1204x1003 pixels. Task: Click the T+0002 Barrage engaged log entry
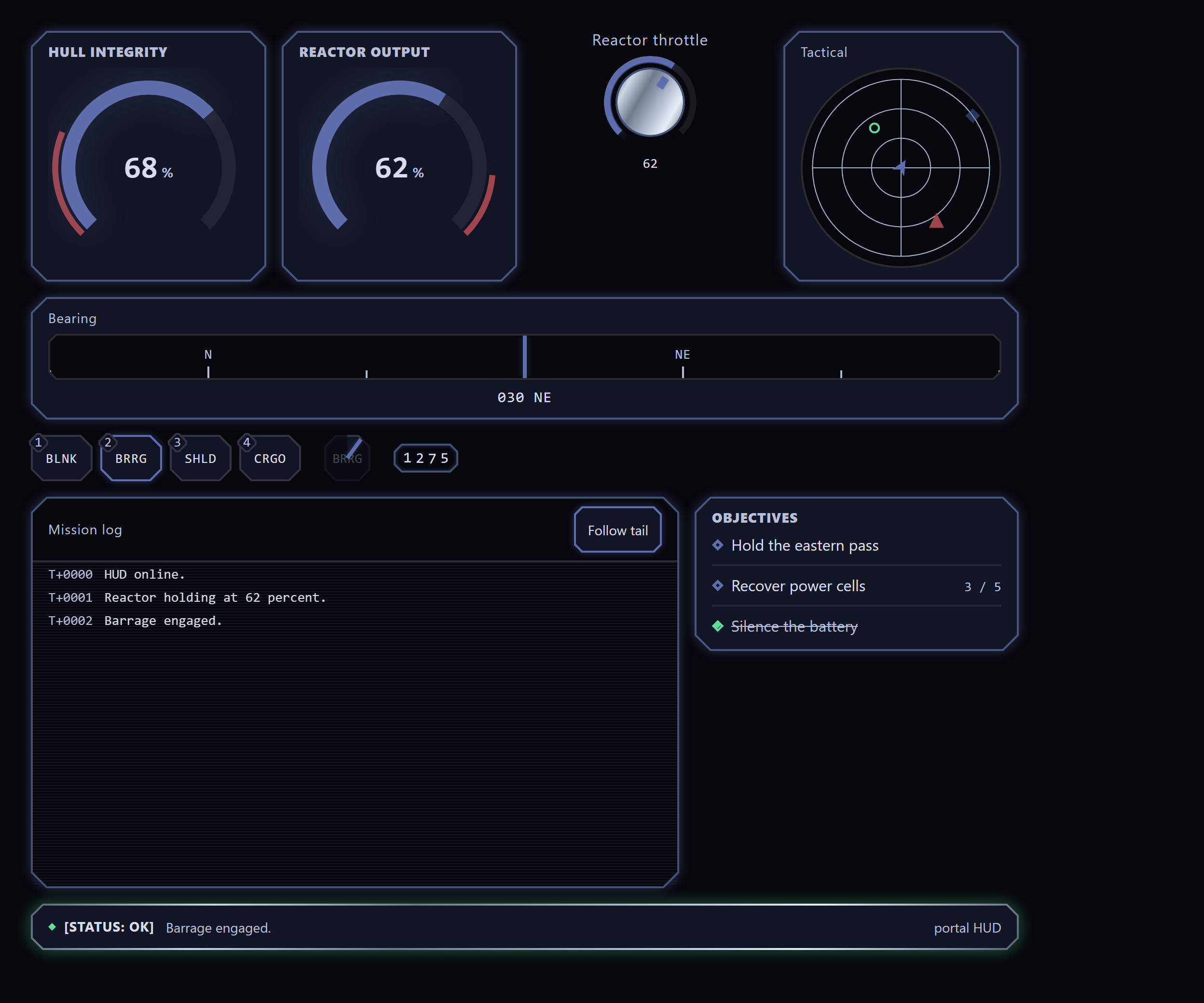pyautogui.click(x=355, y=621)
